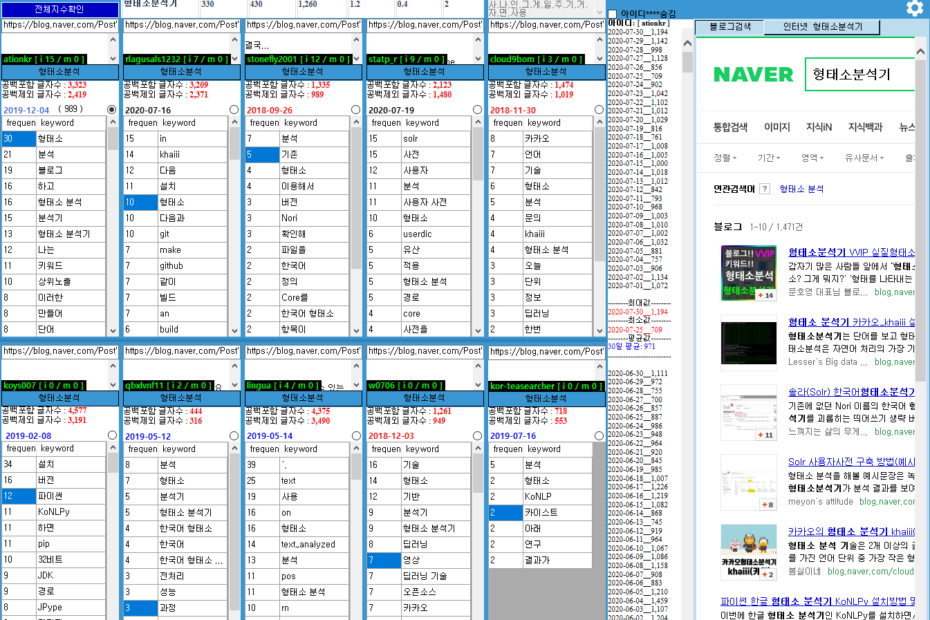Click the thumbnail of the VVIP 실질형태소 result
The height and width of the screenshot is (620, 930).
tap(749, 273)
